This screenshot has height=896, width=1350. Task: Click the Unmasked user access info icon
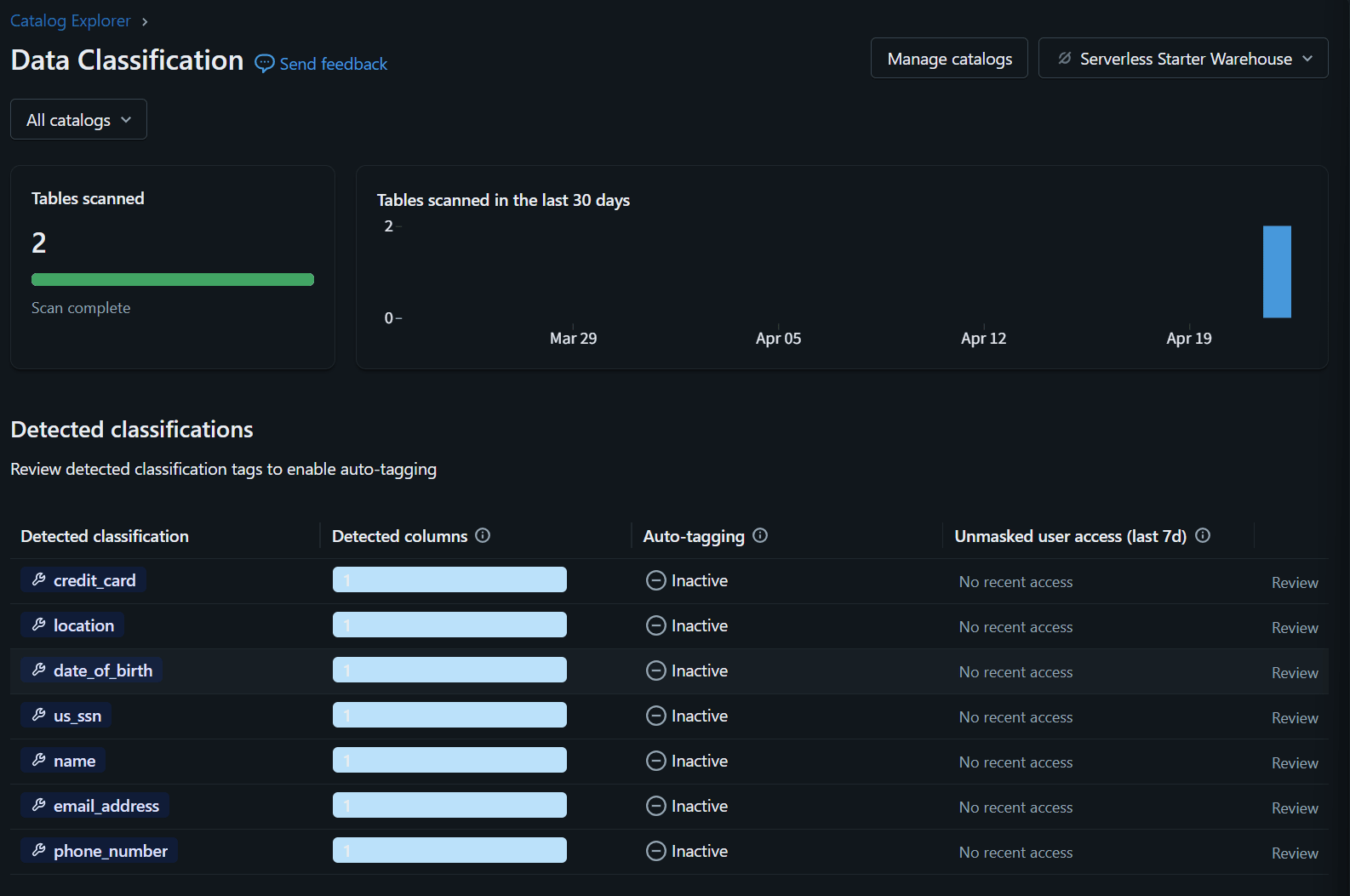click(1203, 535)
